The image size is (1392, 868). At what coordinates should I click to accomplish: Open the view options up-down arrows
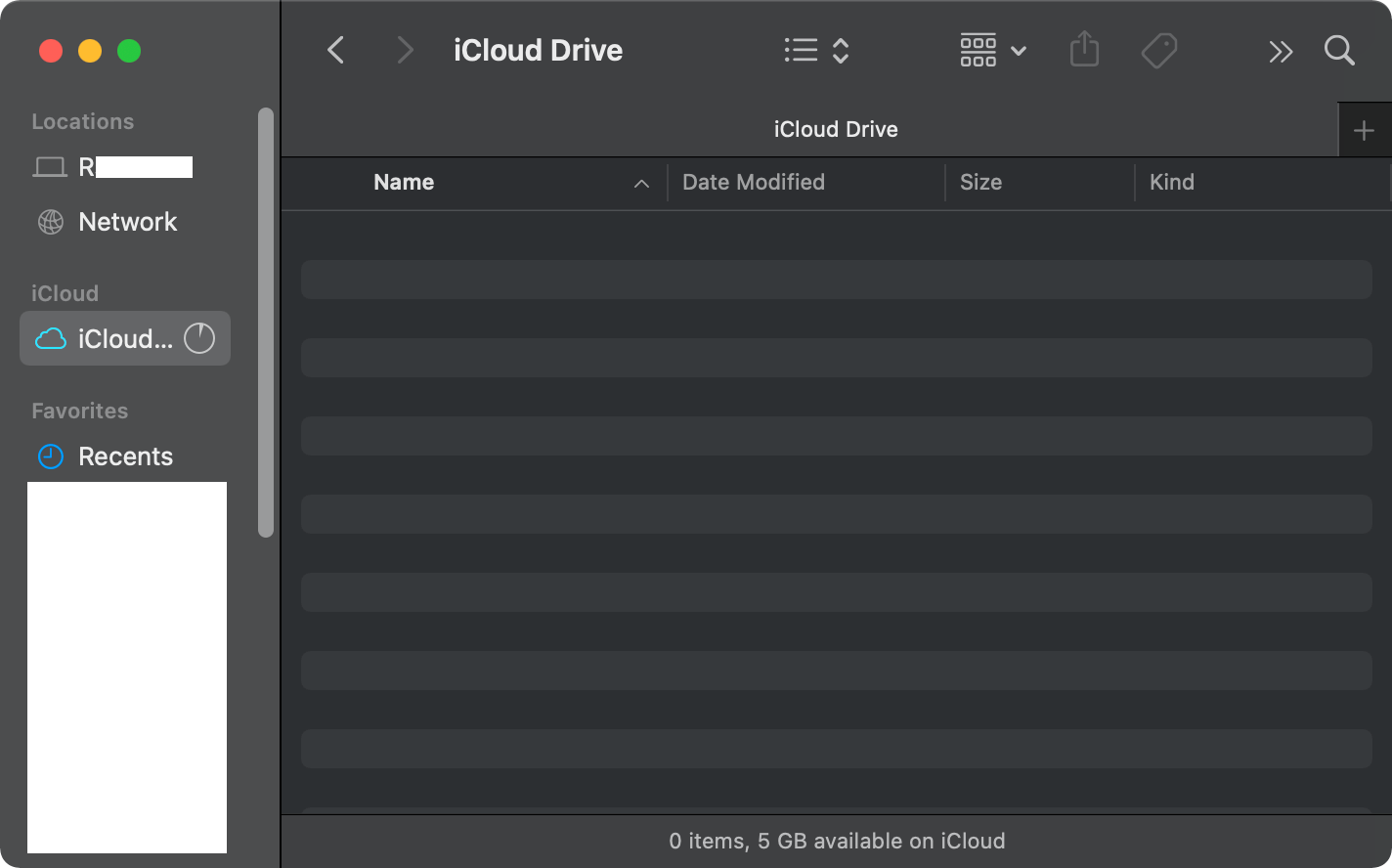click(x=841, y=50)
